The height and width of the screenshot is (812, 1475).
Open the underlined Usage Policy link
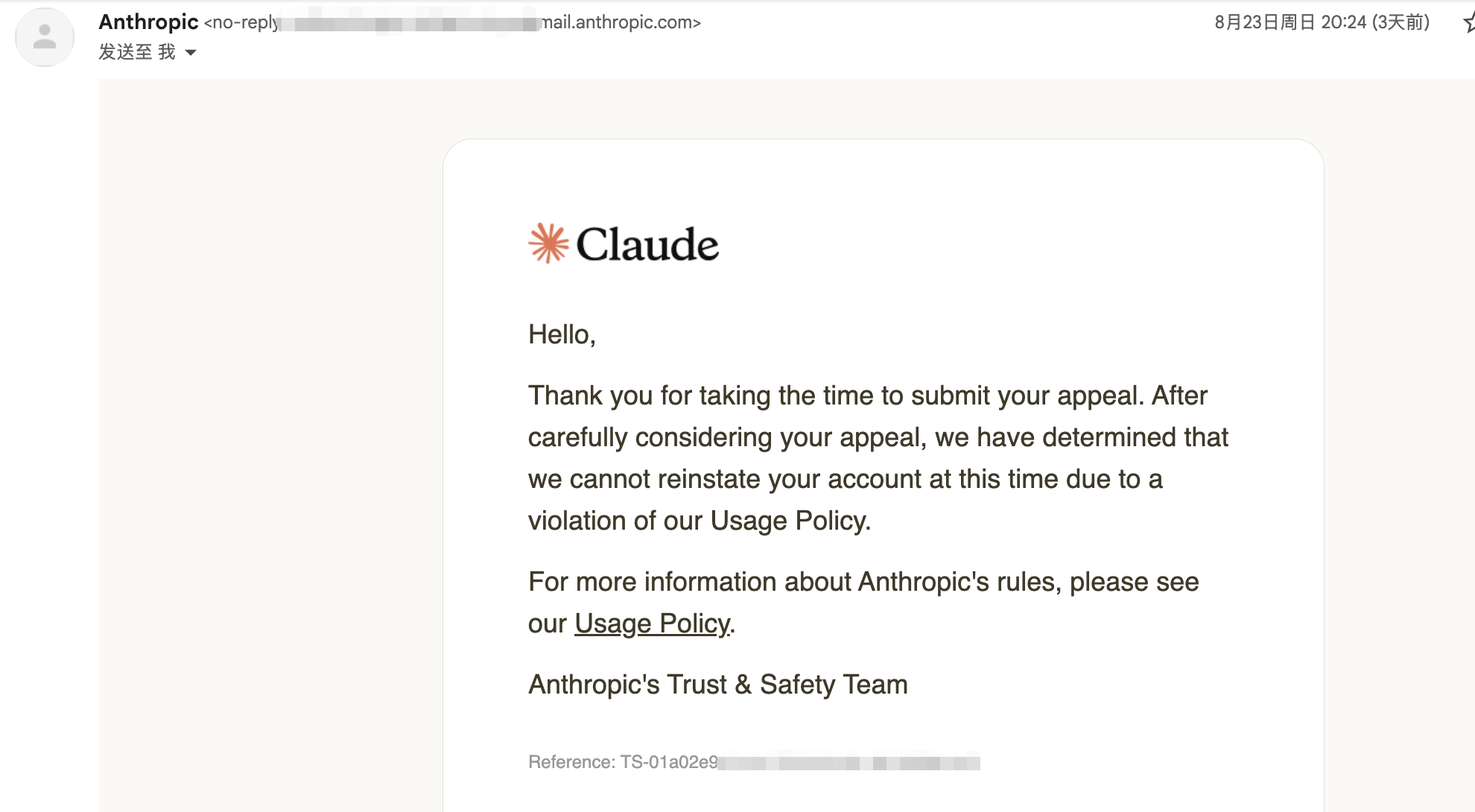point(652,624)
